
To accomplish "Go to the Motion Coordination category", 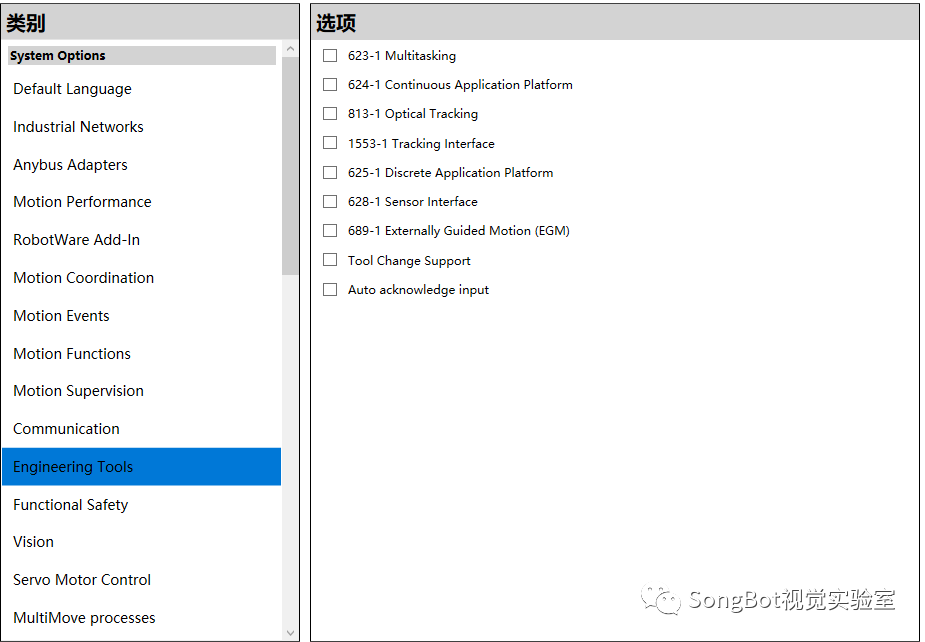I will click(x=142, y=277).
